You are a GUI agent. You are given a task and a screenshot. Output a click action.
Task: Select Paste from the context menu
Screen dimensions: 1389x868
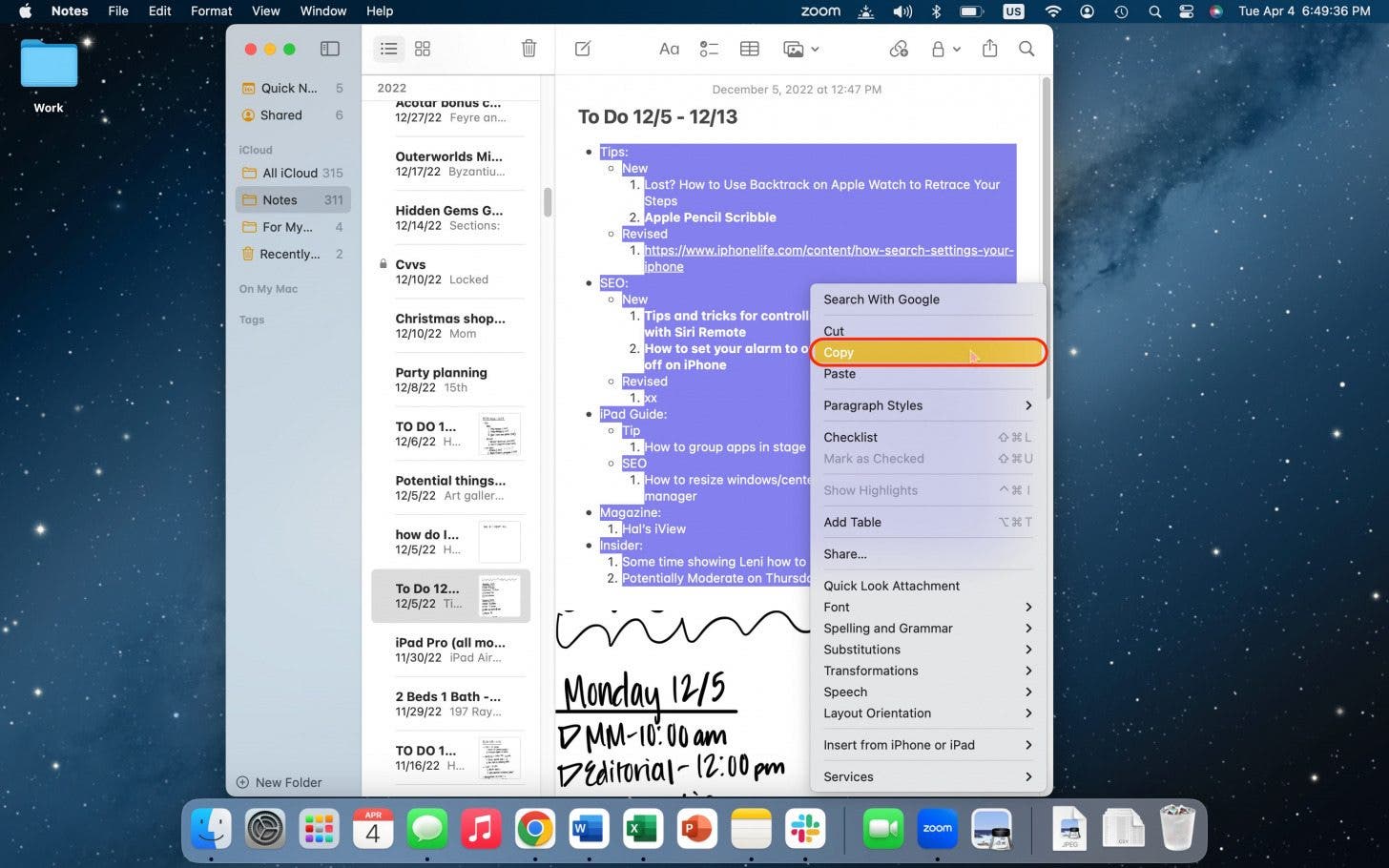(x=840, y=373)
